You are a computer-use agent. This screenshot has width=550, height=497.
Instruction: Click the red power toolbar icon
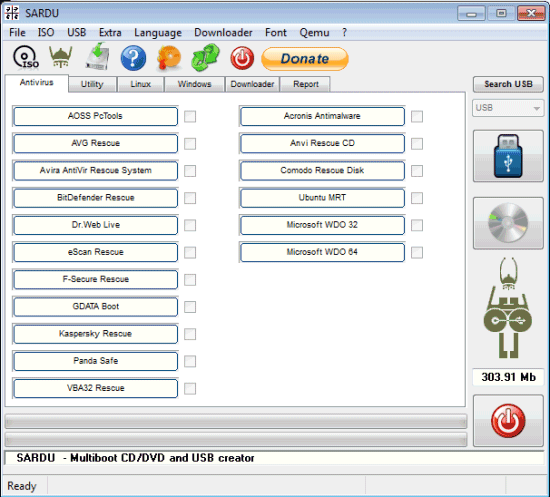(x=242, y=58)
